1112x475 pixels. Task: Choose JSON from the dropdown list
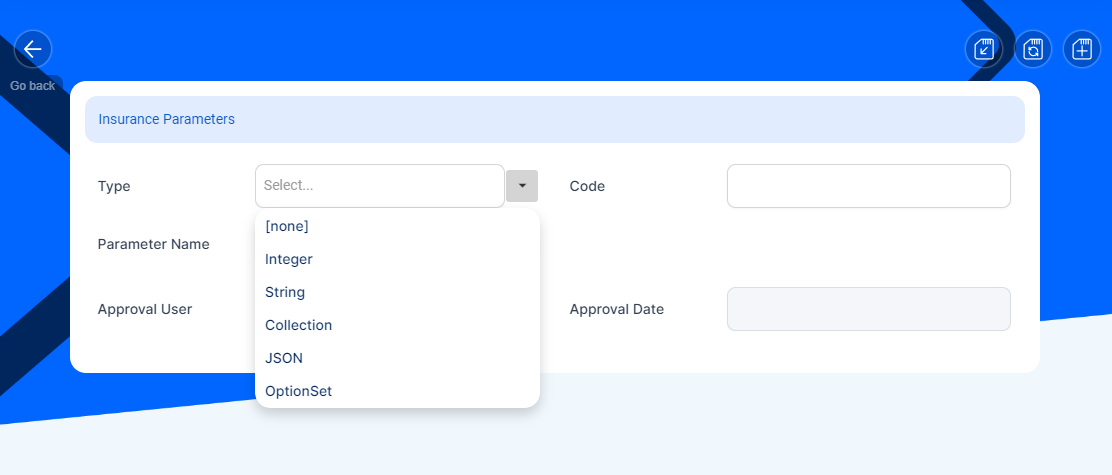click(x=284, y=358)
